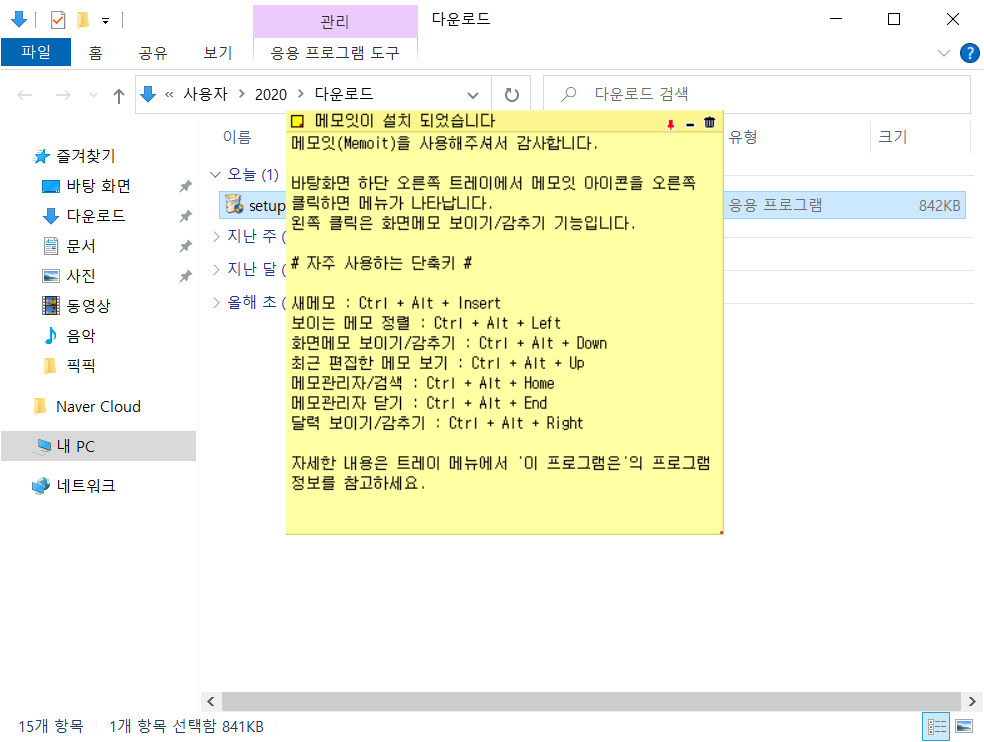Screen dimensions: 984x742
Task: Go forward with the right arrow
Action: point(63,95)
